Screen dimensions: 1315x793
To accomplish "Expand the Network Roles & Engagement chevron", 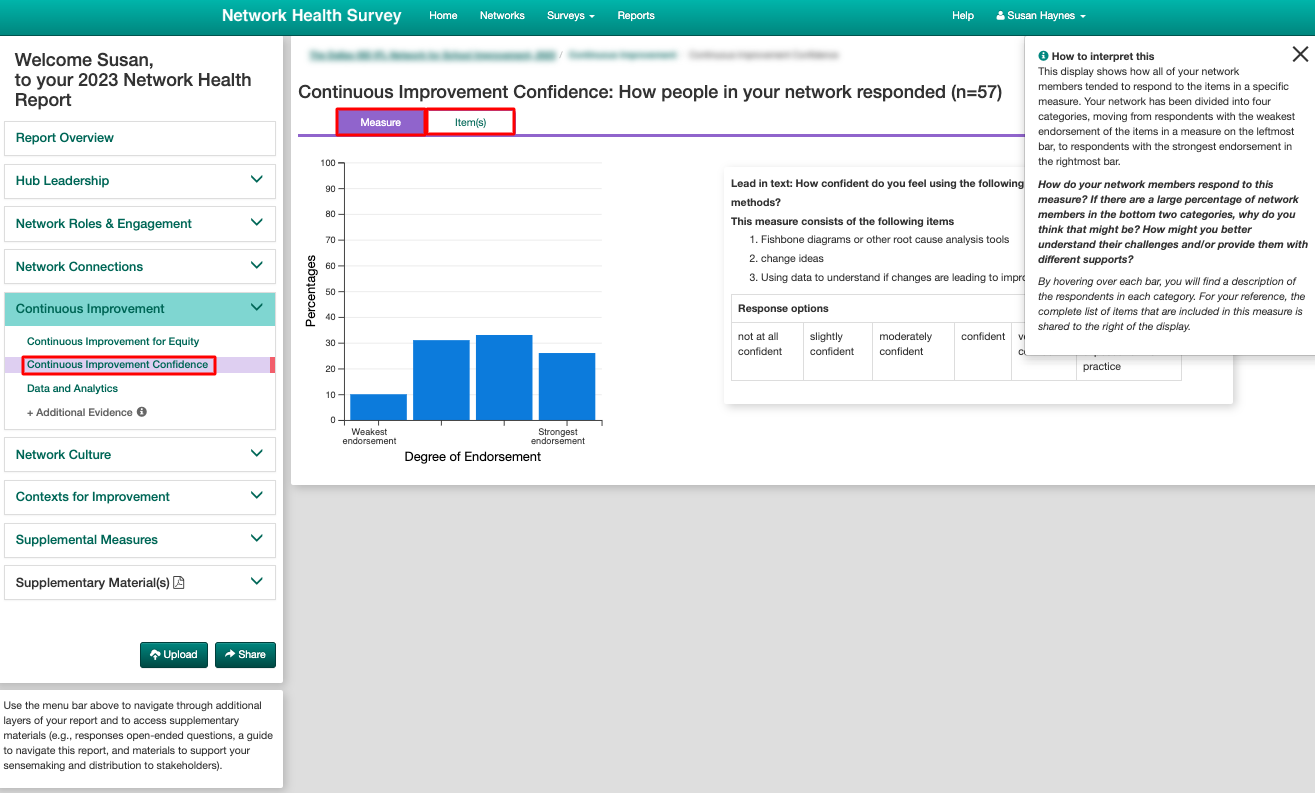I will (257, 223).
